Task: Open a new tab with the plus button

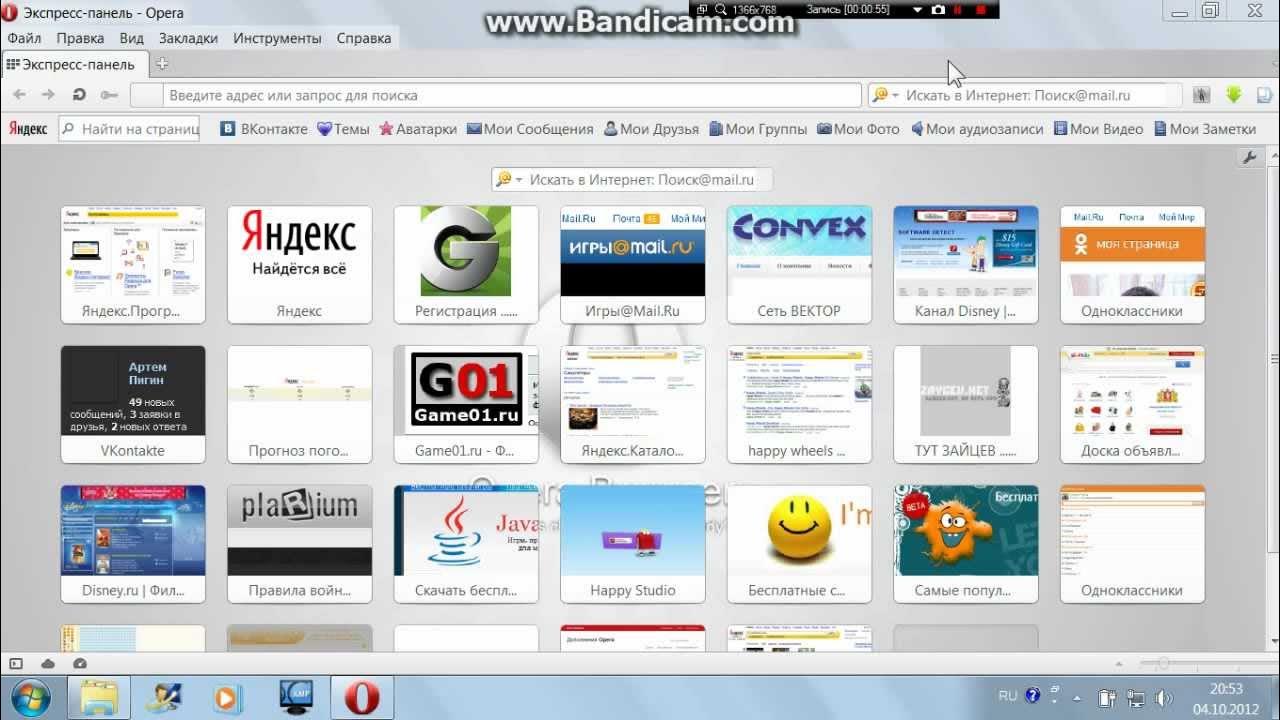Action: 162,64
